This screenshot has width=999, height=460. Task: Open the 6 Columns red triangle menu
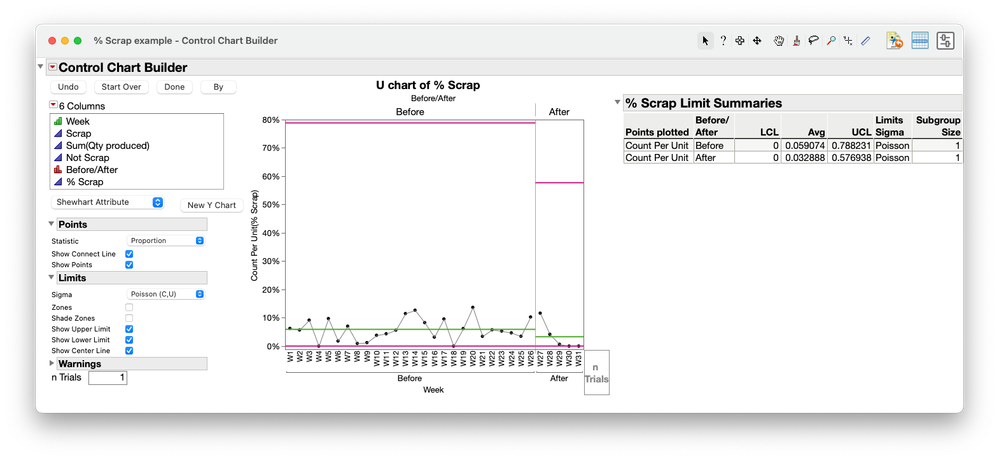(x=53, y=106)
